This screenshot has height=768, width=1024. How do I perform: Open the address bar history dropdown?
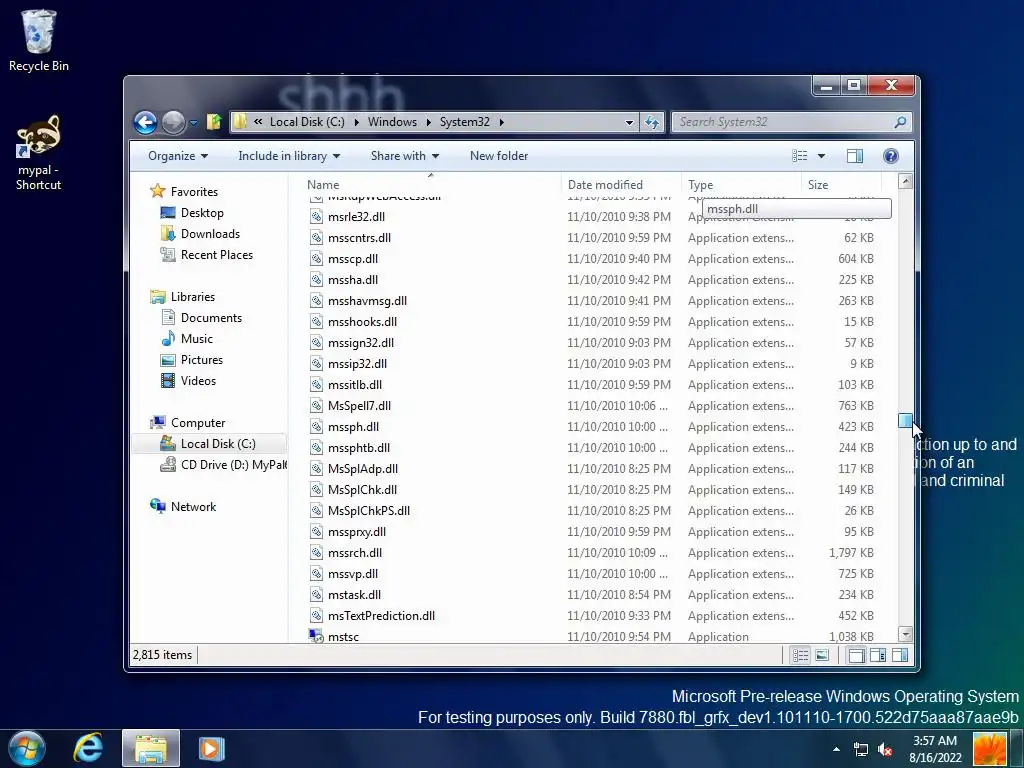pyautogui.click(x=629, y=122)
